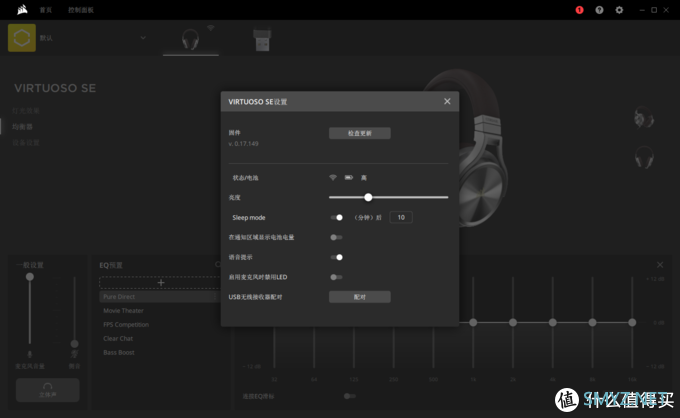Screen dimensions: 680x418
Task: Select the headset device tab icon
Action: pos(190,39)
